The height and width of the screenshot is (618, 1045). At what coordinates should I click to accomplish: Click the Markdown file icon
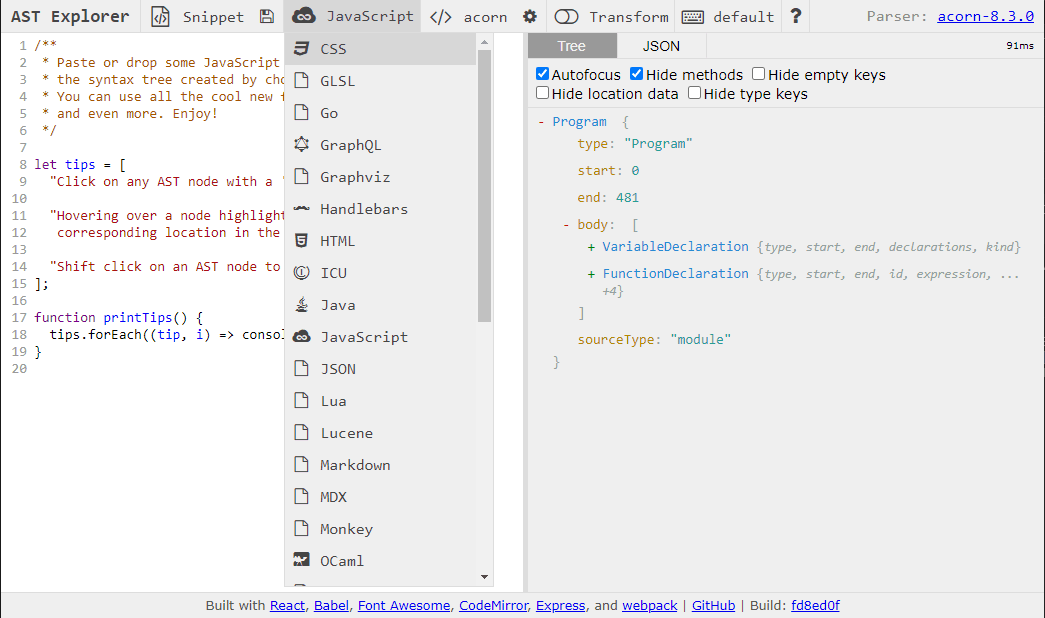tap(302, 465)
